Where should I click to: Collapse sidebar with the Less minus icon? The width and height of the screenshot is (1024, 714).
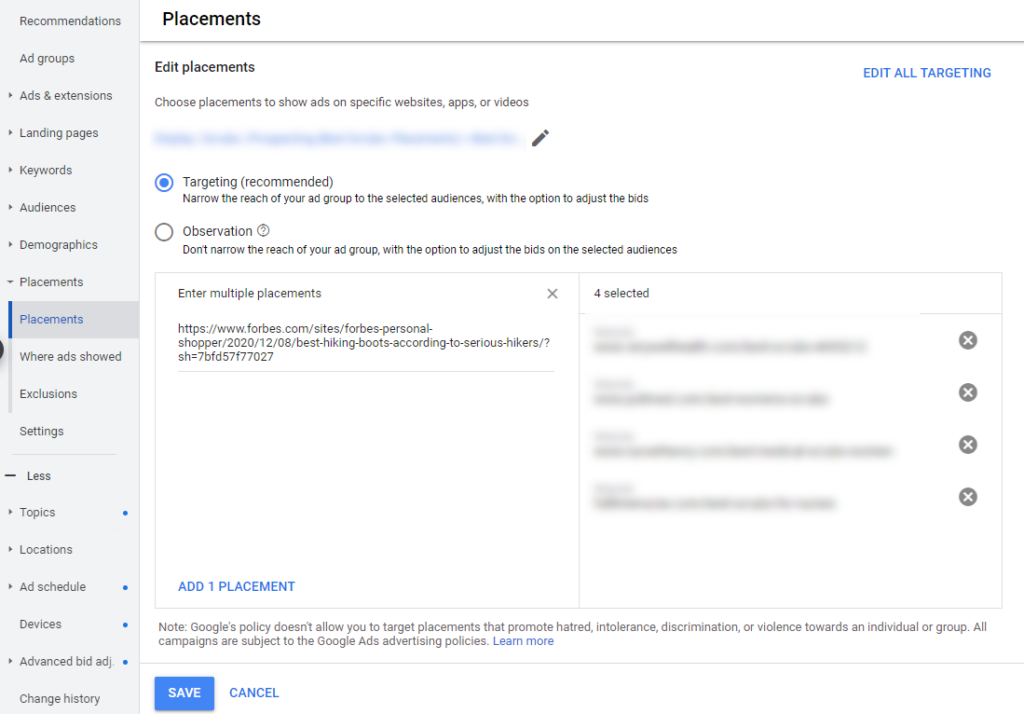tap(10, 476)
